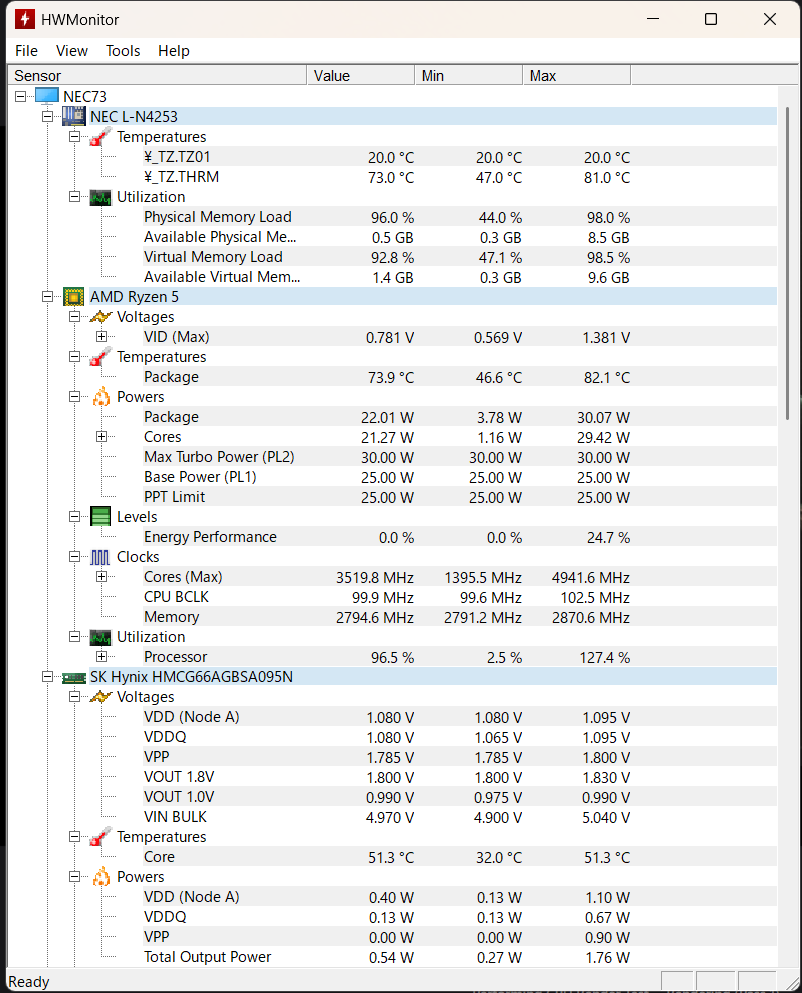Expand the Cores (Max) clocks entry
802x993 pixels.
pyautogui.click(x=101, y=577)
